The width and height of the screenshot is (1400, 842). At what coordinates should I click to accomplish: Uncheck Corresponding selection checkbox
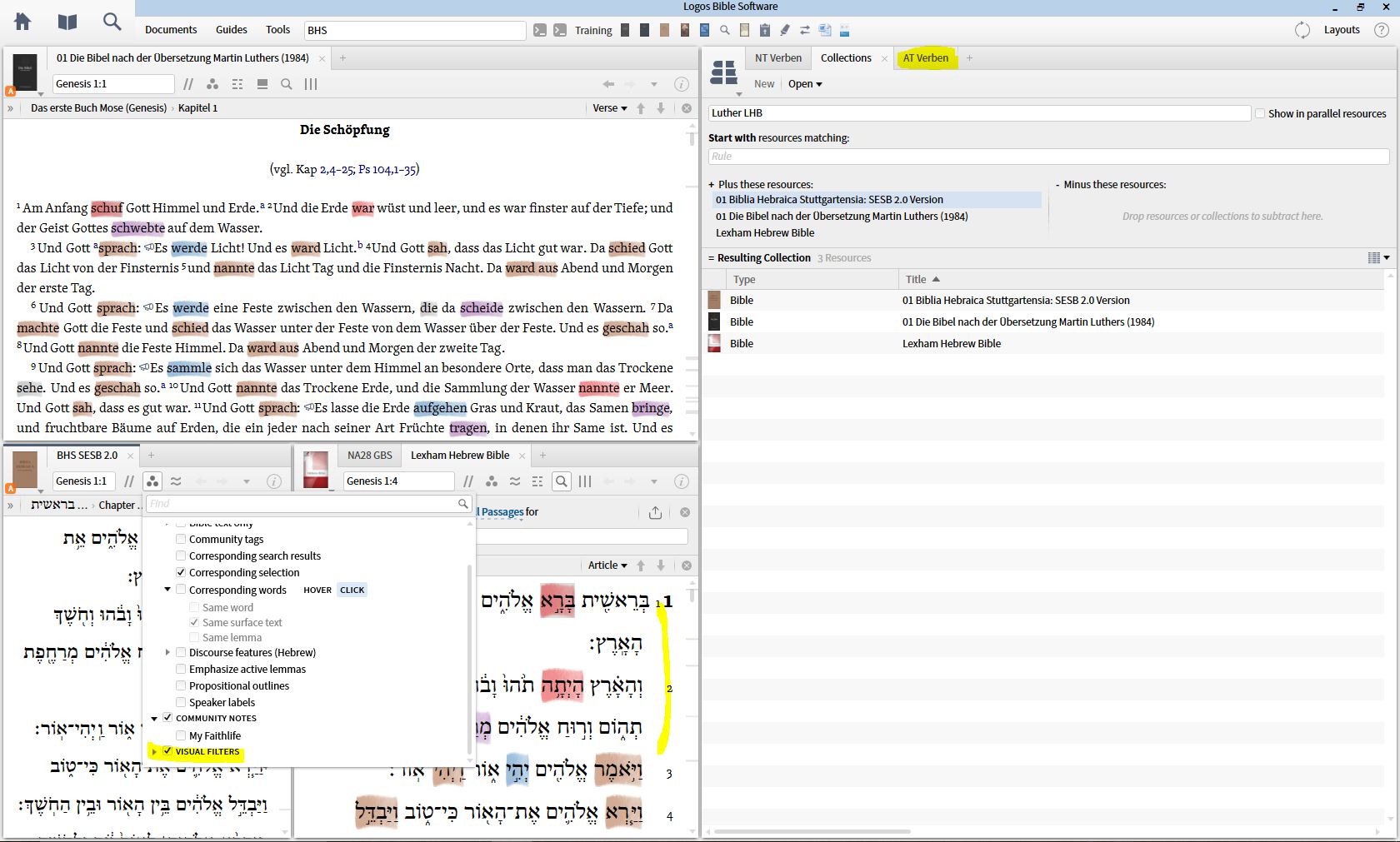pos(181,573)
